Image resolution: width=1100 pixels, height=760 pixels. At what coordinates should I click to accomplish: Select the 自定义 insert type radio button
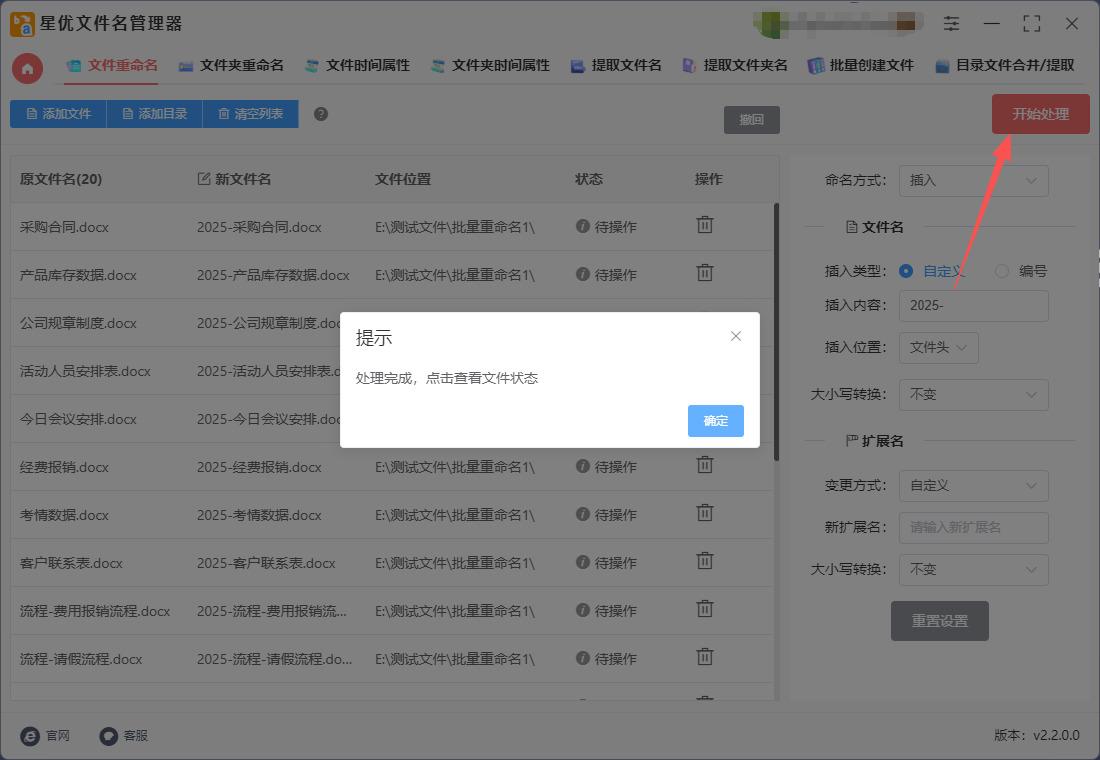(906, 271)
